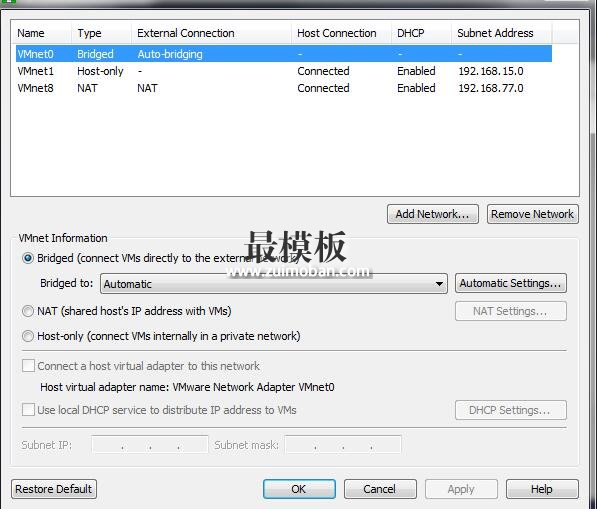
Task: Click the dropdown arrow beside Automatic
Action: (439, 284)
